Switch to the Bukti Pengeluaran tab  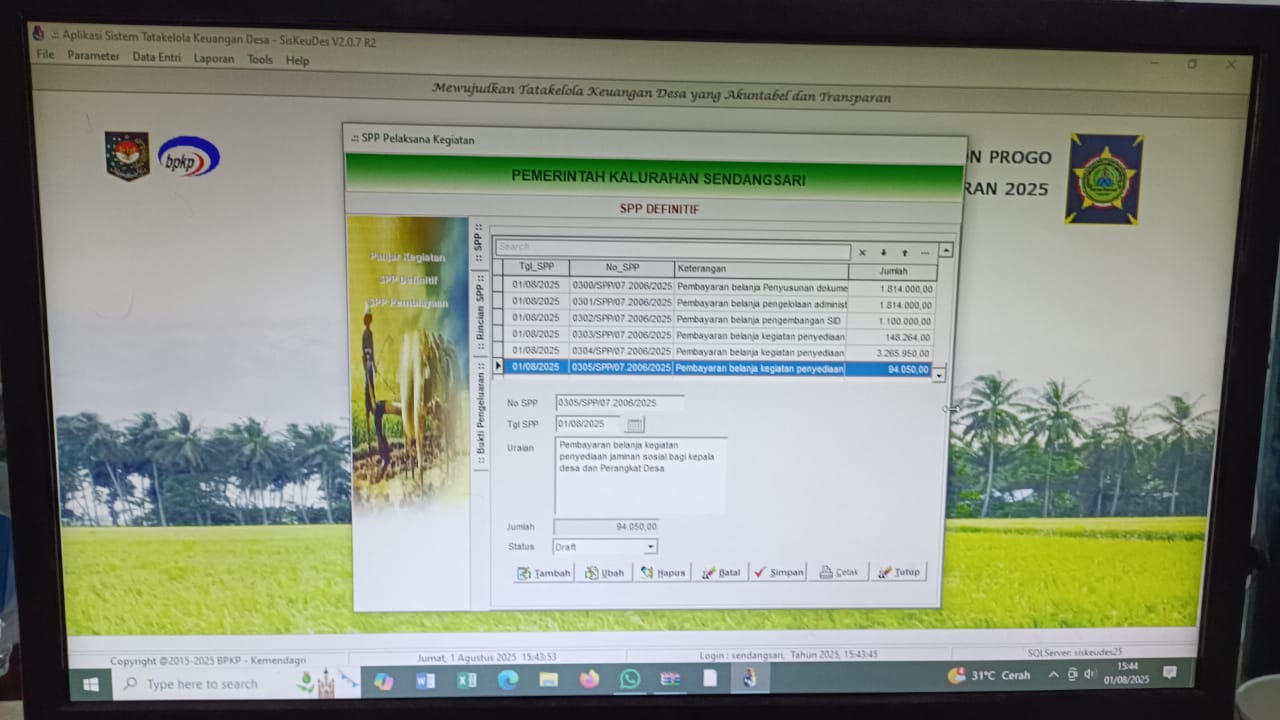point(480,415)
